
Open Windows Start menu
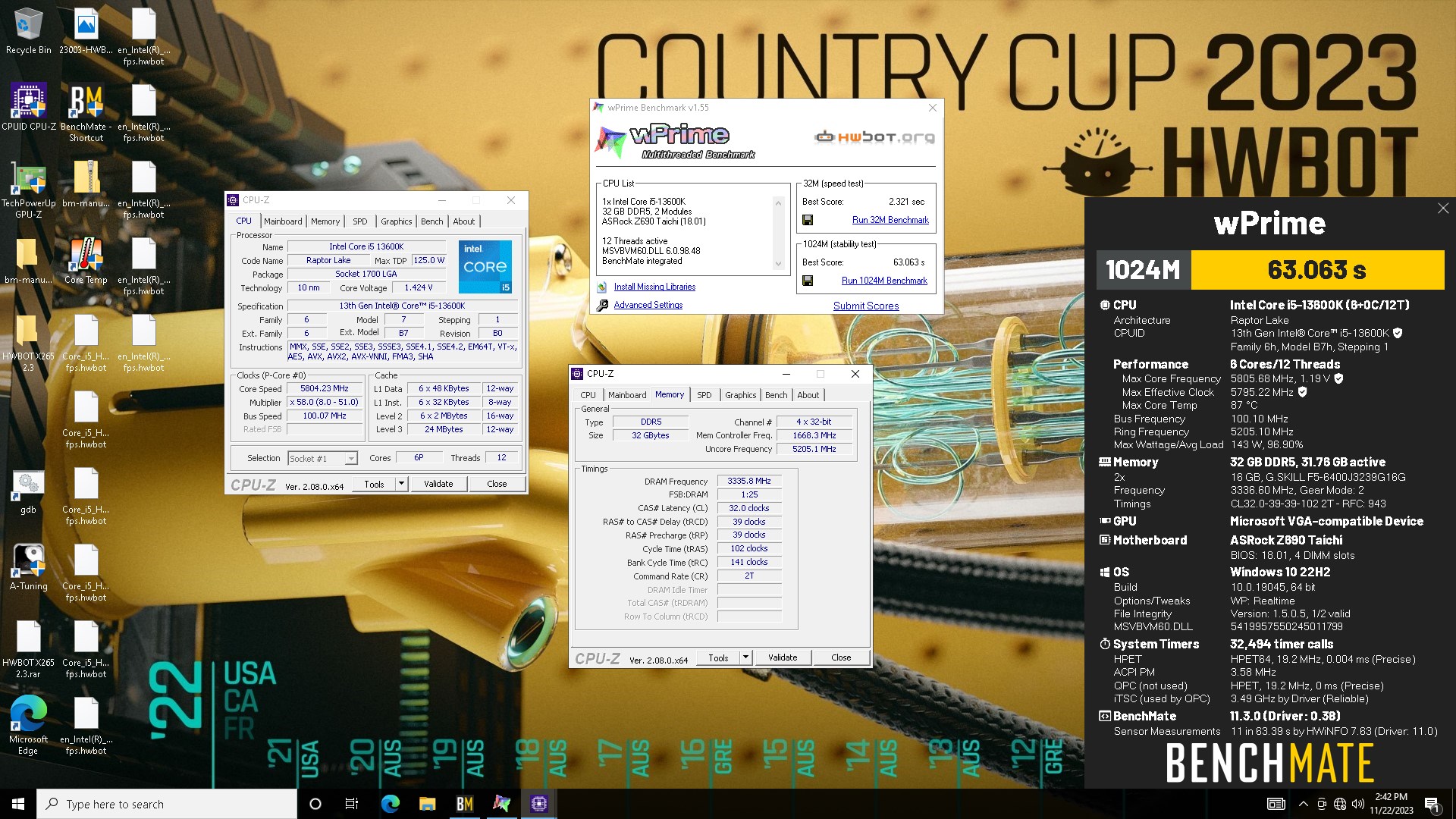click(x=18, y=804)
